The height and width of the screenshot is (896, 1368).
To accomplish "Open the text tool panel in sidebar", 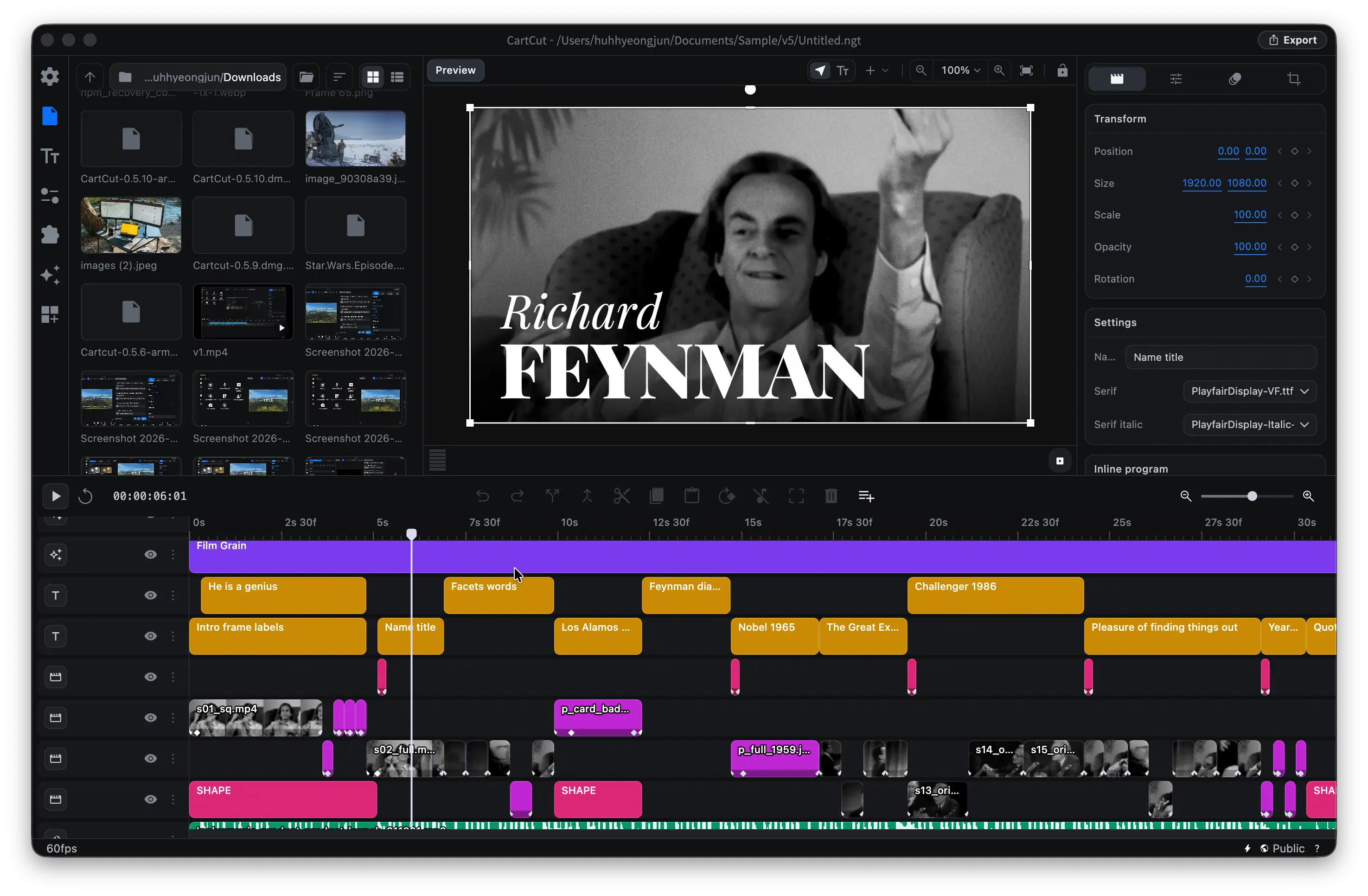I will (x=50, y=156).
